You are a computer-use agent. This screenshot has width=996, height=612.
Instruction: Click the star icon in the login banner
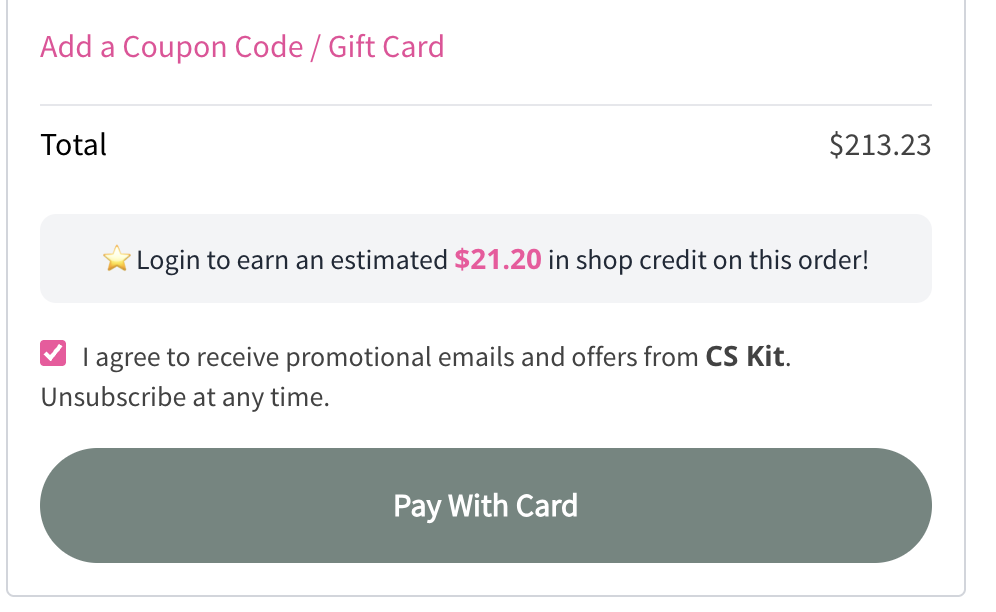click(x=117, y=261)
